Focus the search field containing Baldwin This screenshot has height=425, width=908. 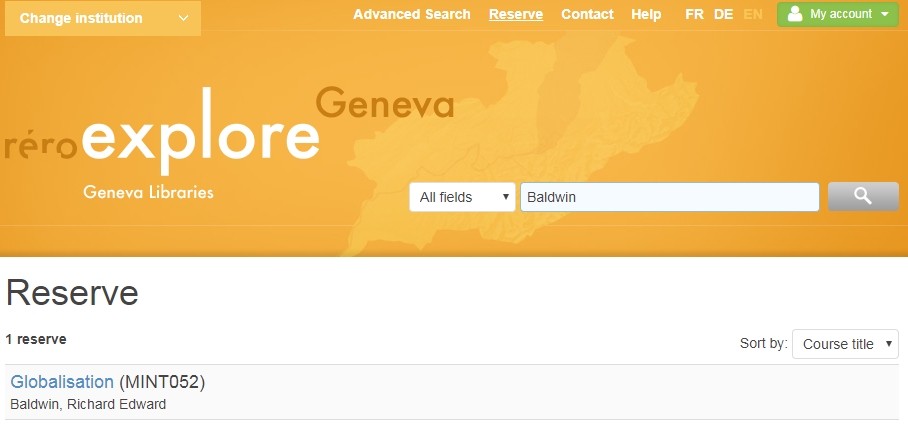click(669, 198)
